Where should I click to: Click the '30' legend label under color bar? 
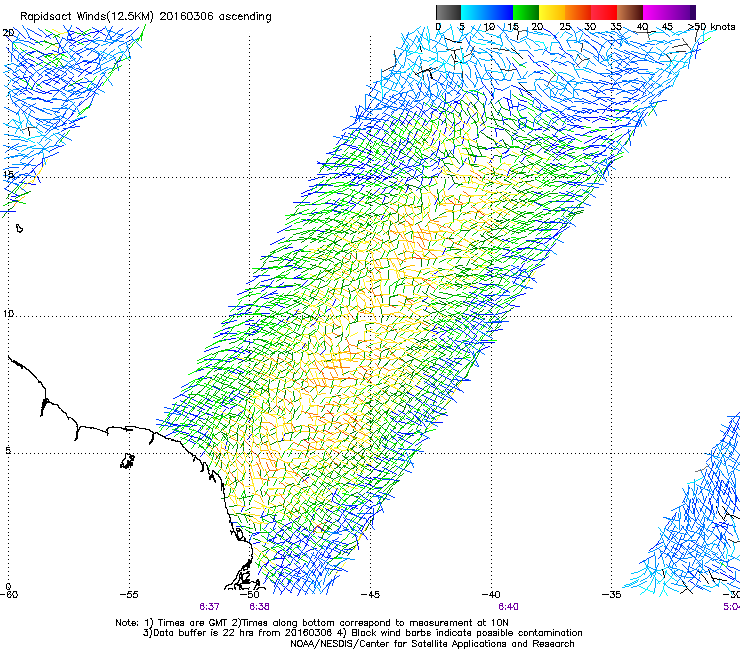pyautogui.click(x=590, y=27)
